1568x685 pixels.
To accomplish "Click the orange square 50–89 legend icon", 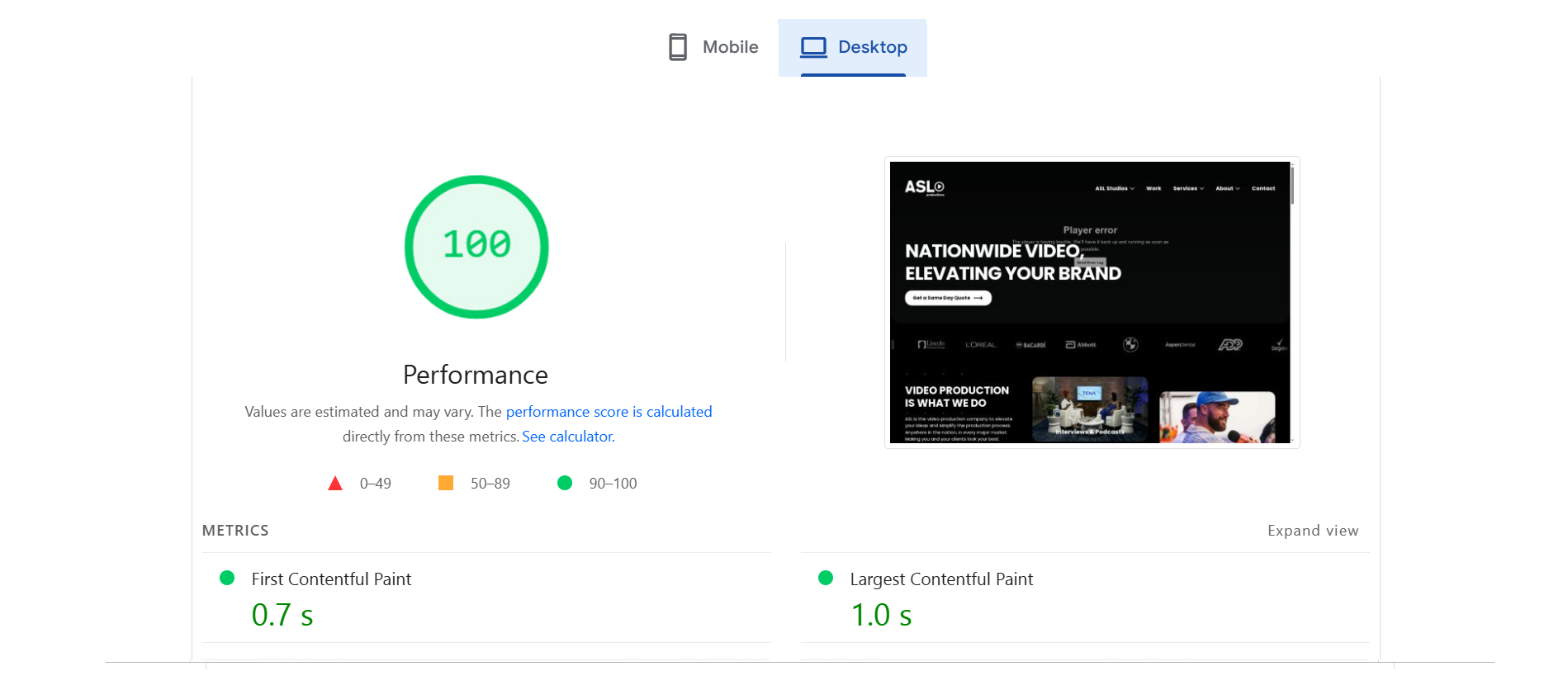I will point(446,483).
